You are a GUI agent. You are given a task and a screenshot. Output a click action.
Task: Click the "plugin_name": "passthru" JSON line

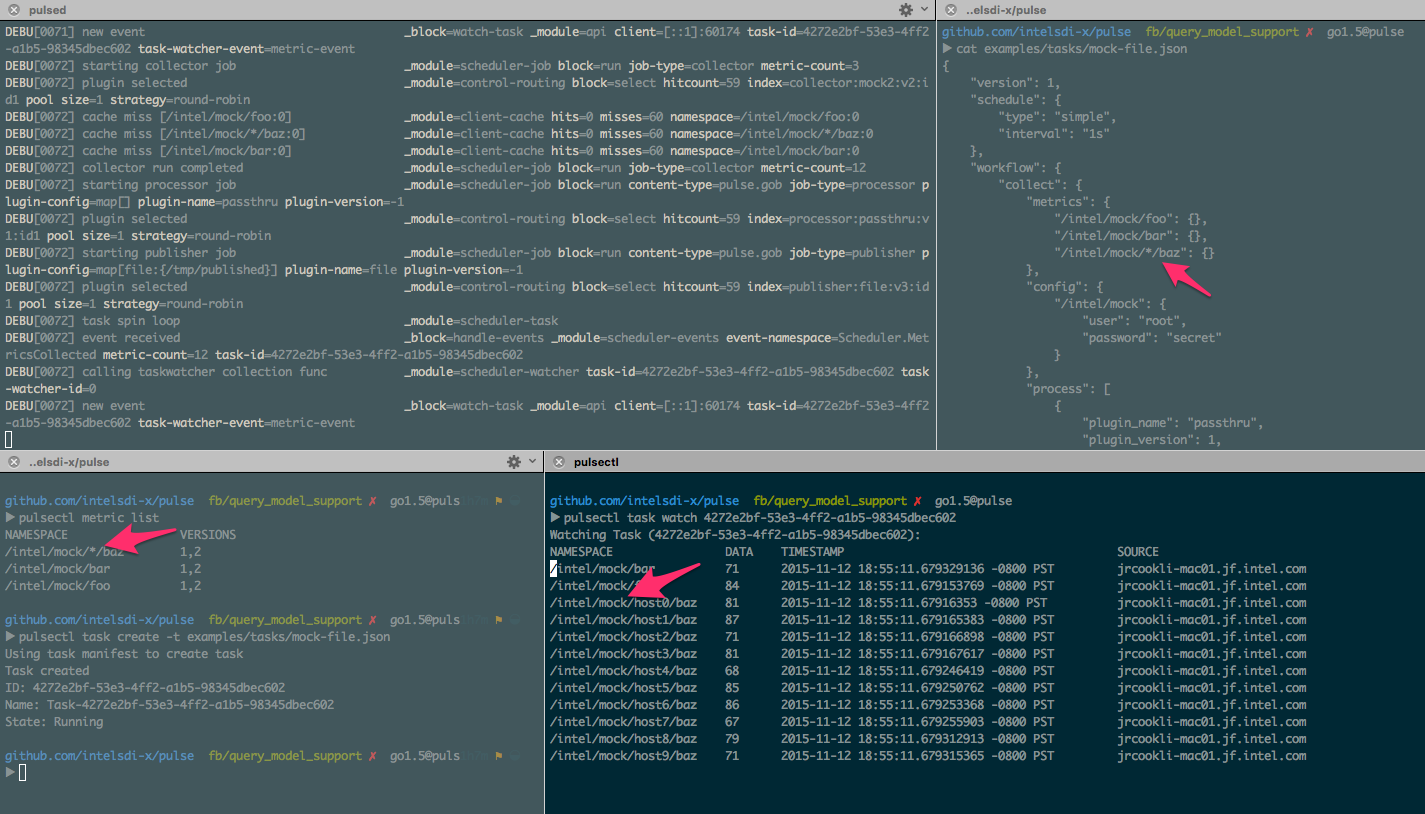pos(1173,423)
